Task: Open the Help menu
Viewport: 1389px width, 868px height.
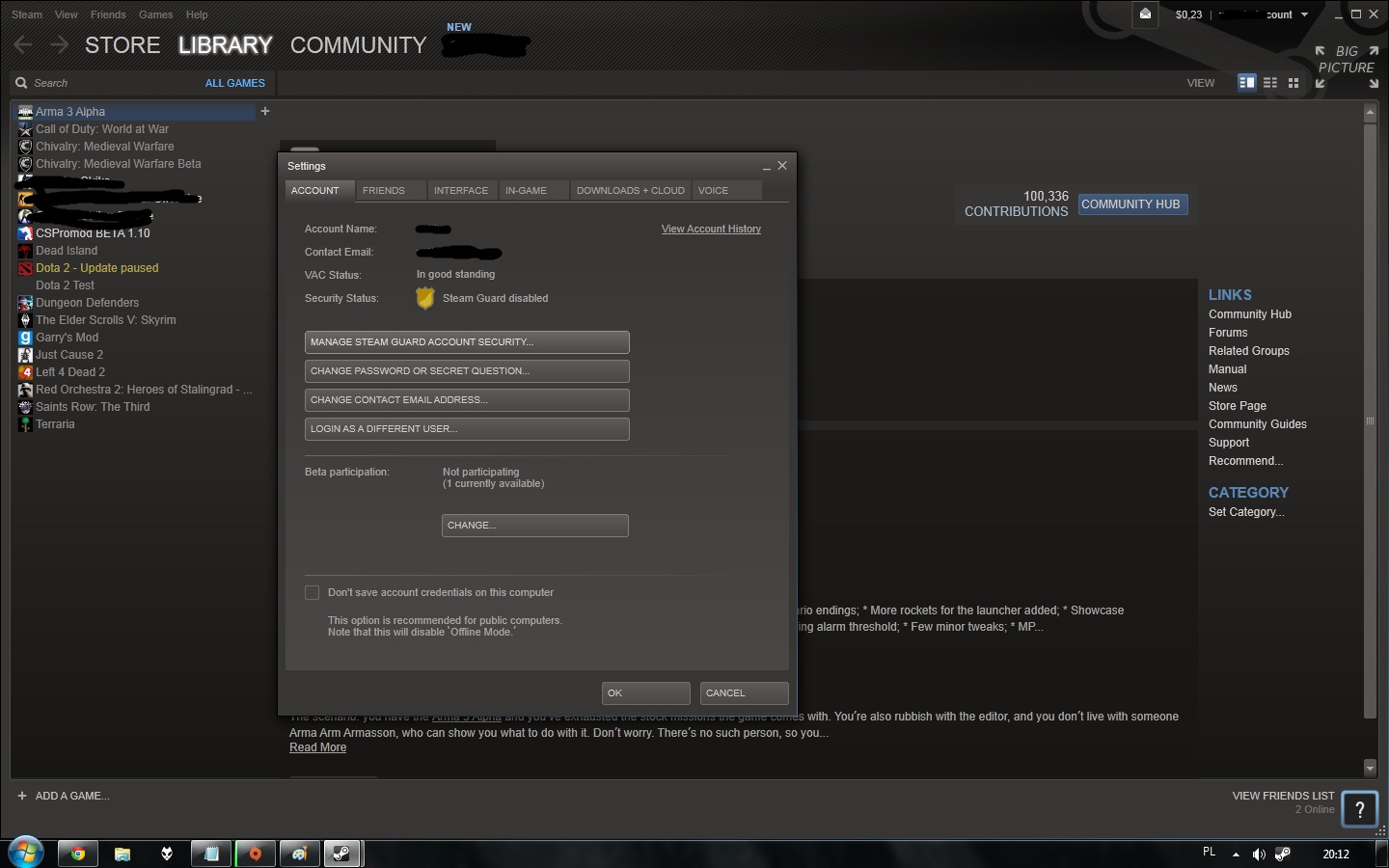Action: click(x=197, y=14)
